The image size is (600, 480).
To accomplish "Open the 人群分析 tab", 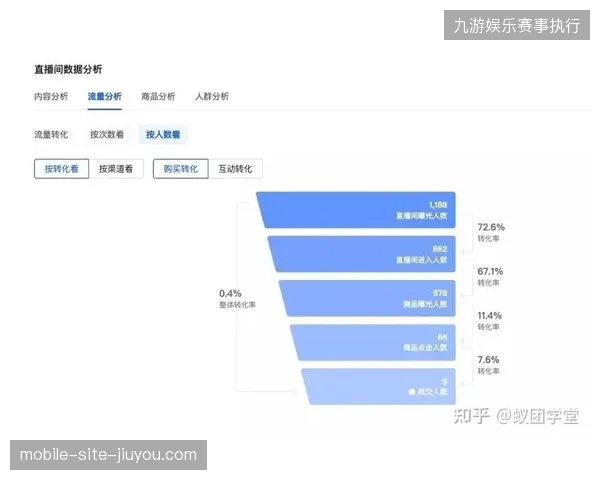I will pos(212,96).
